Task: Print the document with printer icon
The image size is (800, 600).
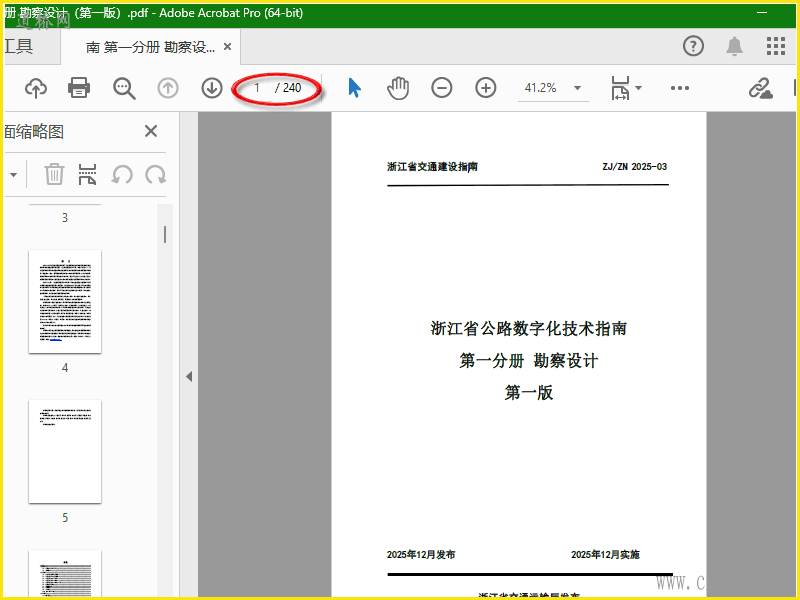Action: [79, 88]
